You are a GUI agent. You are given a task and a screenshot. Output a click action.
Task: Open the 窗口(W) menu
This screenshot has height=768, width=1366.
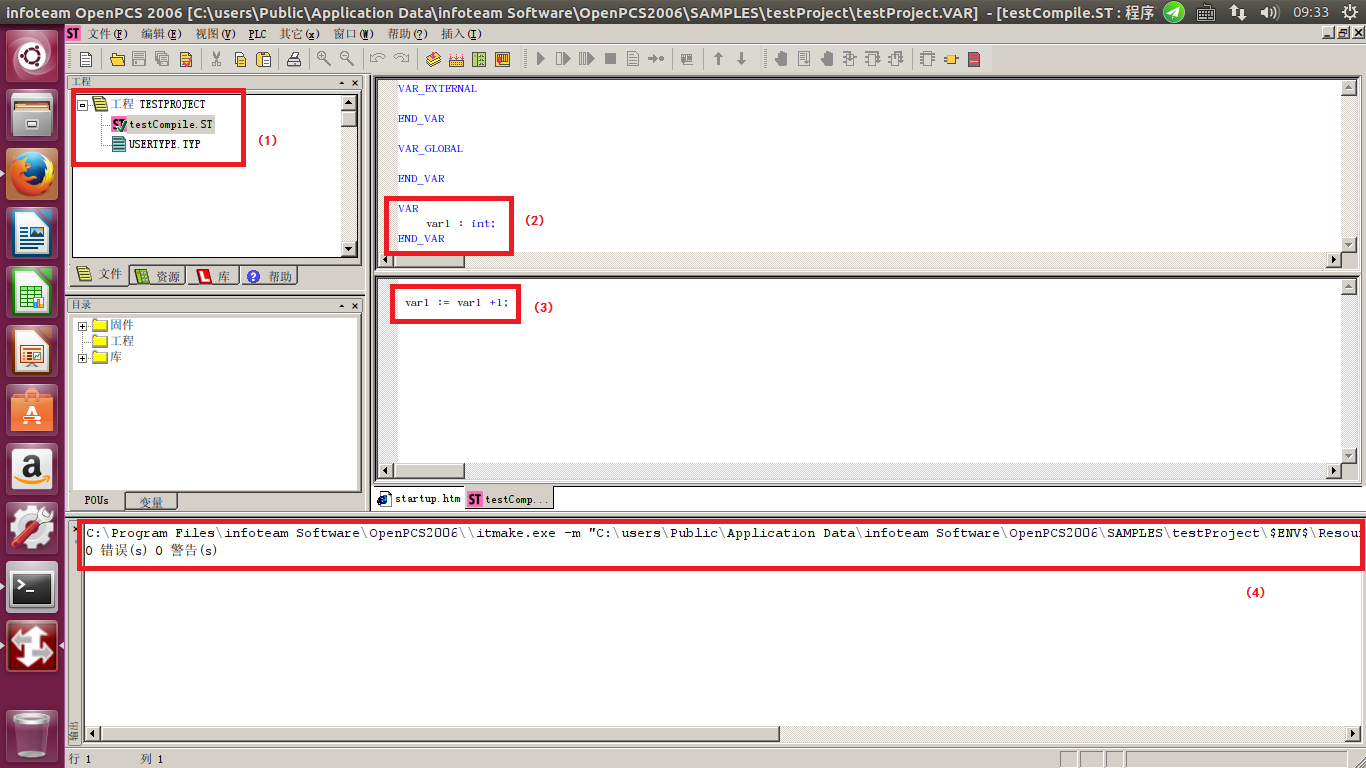tap(354, 34)
